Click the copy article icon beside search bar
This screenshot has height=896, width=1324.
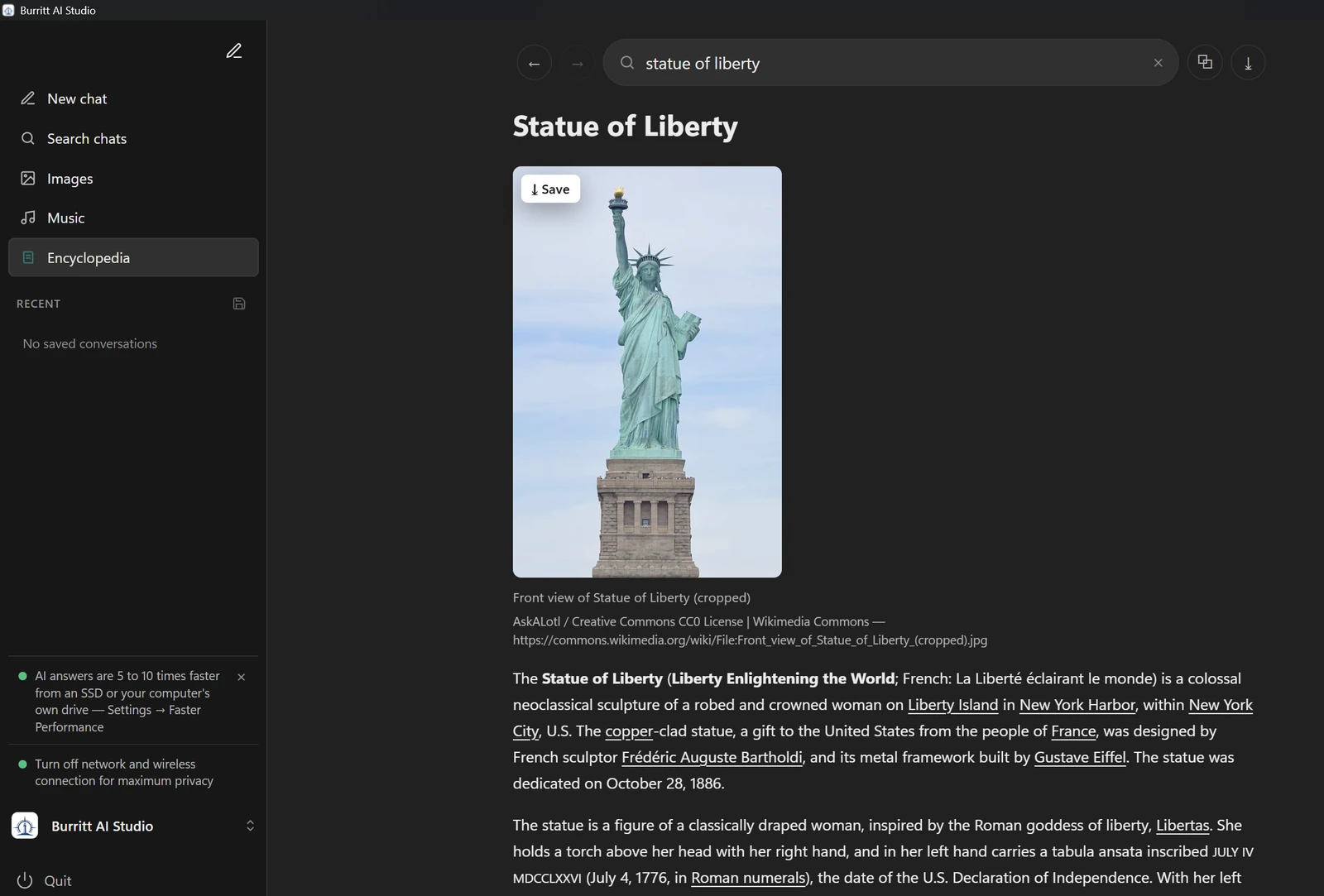tap(1205, 62)
